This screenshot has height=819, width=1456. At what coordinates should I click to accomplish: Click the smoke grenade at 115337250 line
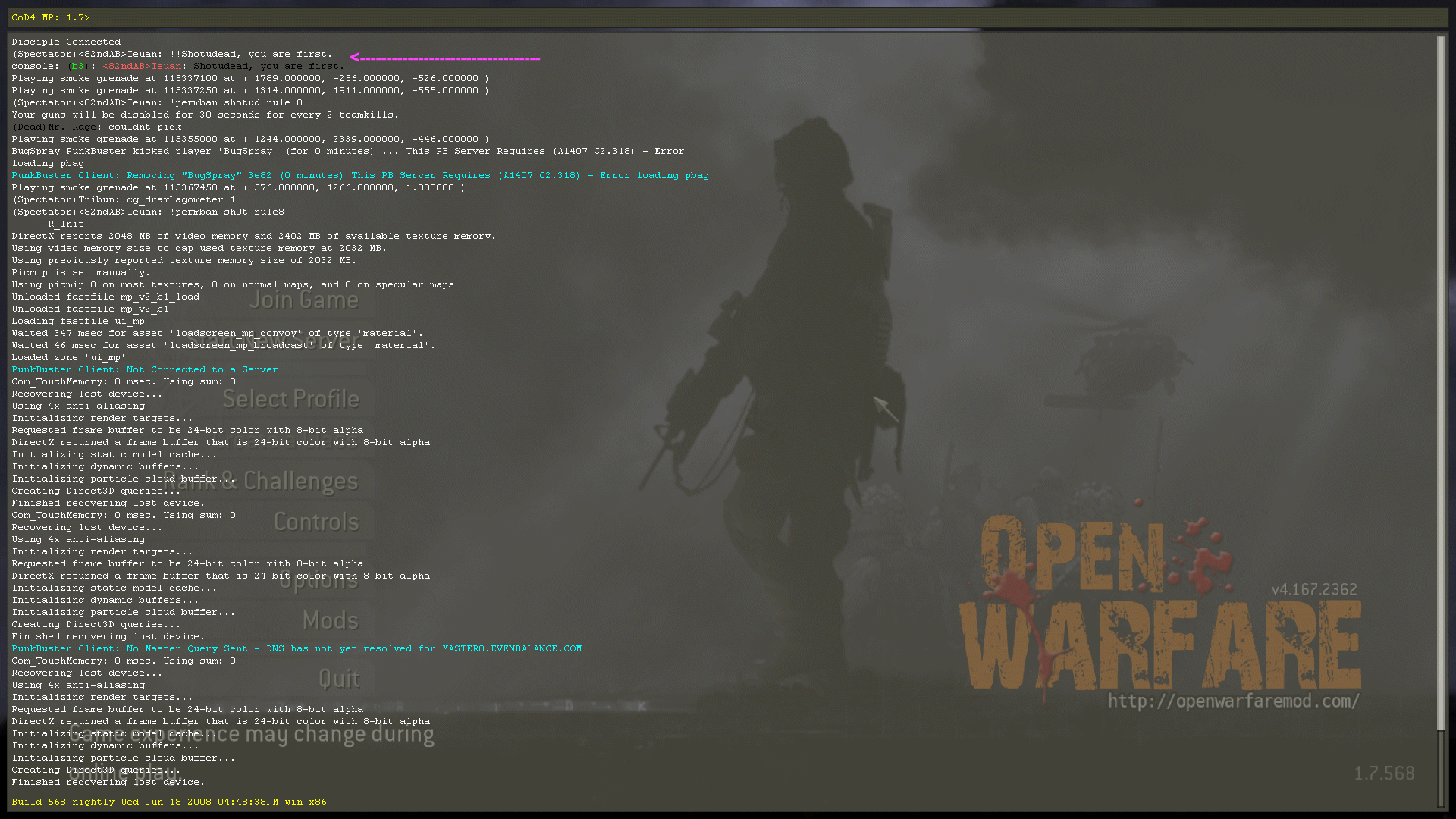pos(250,90)
